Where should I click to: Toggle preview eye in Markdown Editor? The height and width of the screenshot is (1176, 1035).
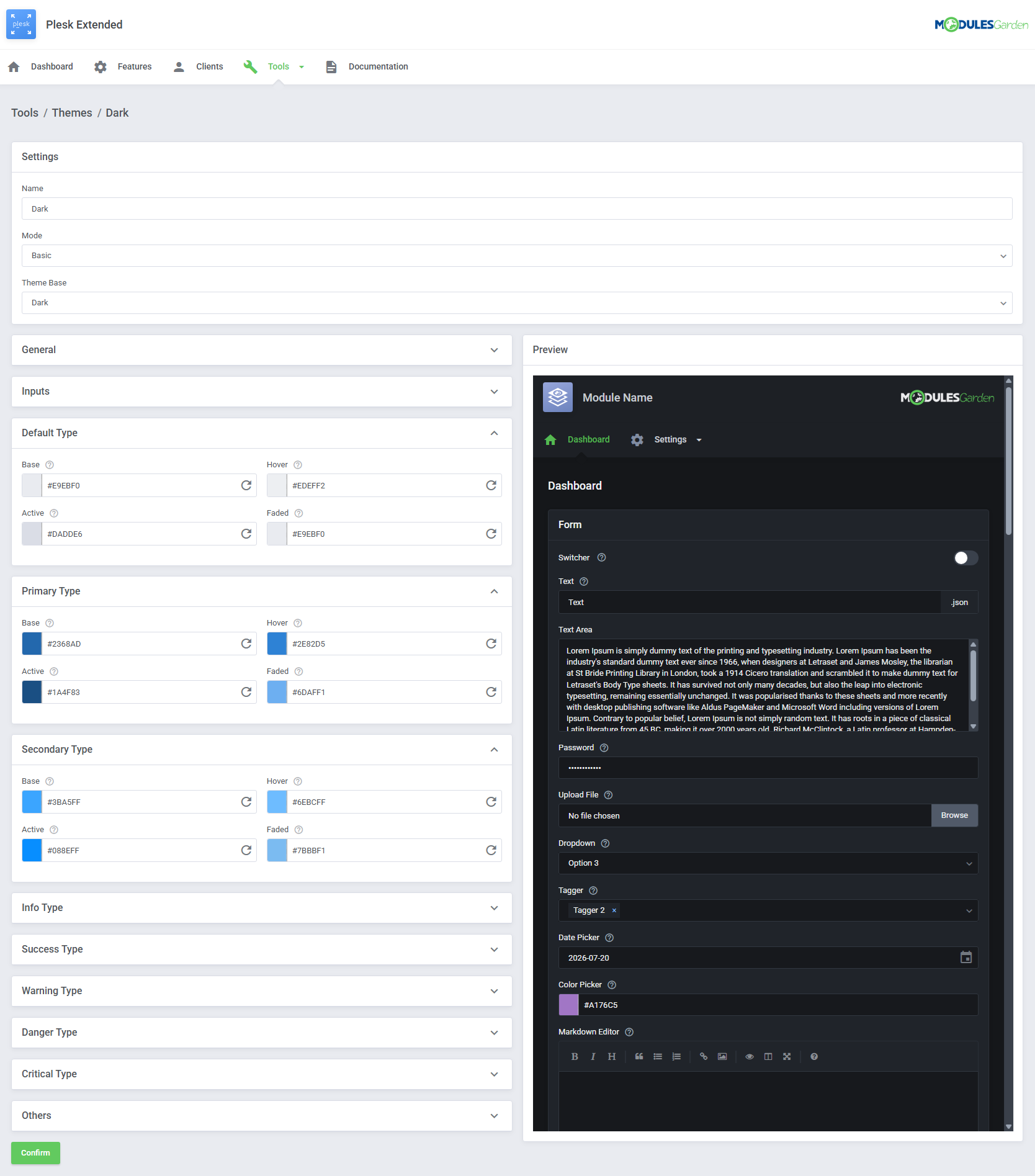coord(750,1056)
